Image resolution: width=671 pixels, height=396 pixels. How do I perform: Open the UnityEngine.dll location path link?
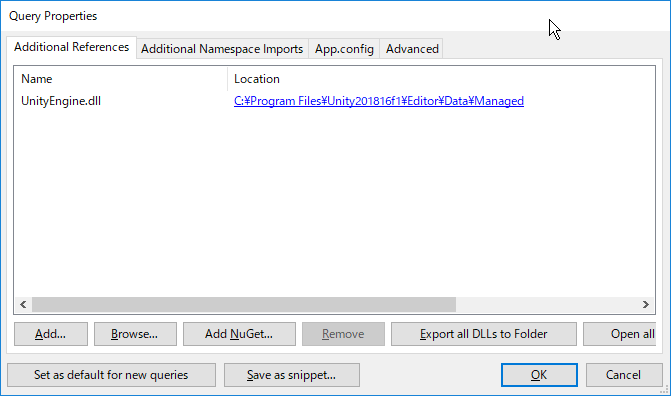[379, 101]
